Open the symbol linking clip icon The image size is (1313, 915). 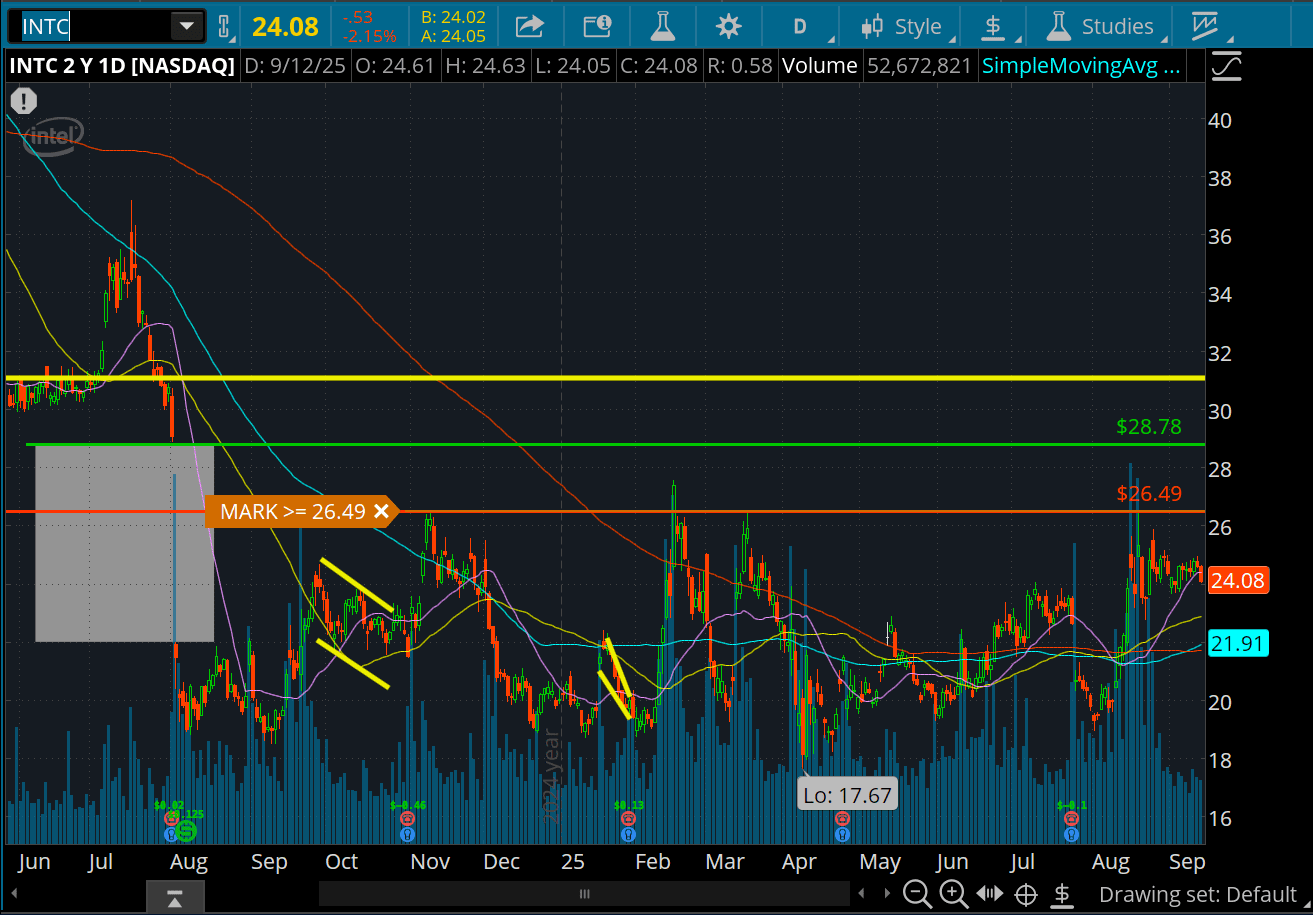click(x=223, y=26)
